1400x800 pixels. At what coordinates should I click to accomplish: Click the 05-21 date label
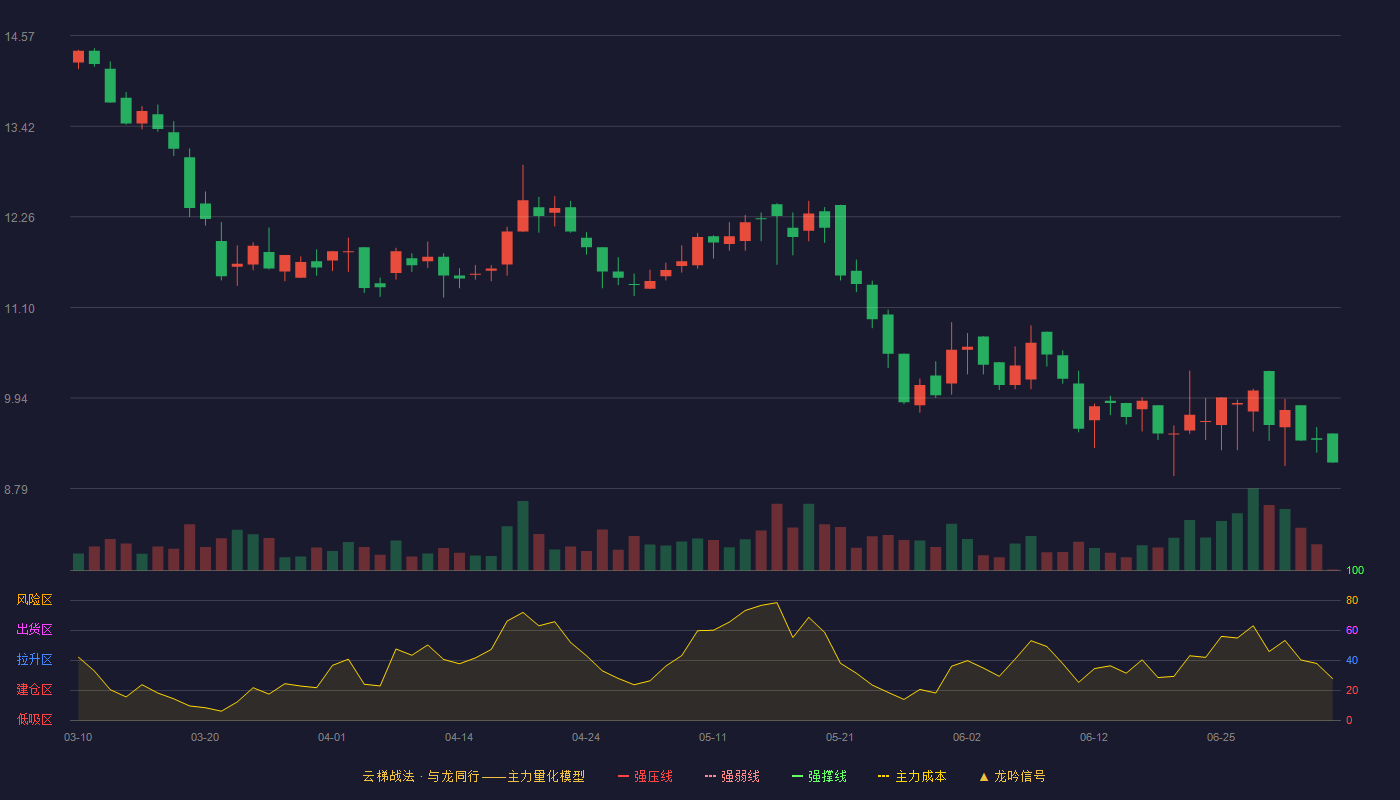pyautogui.click(x=840, y=737)
